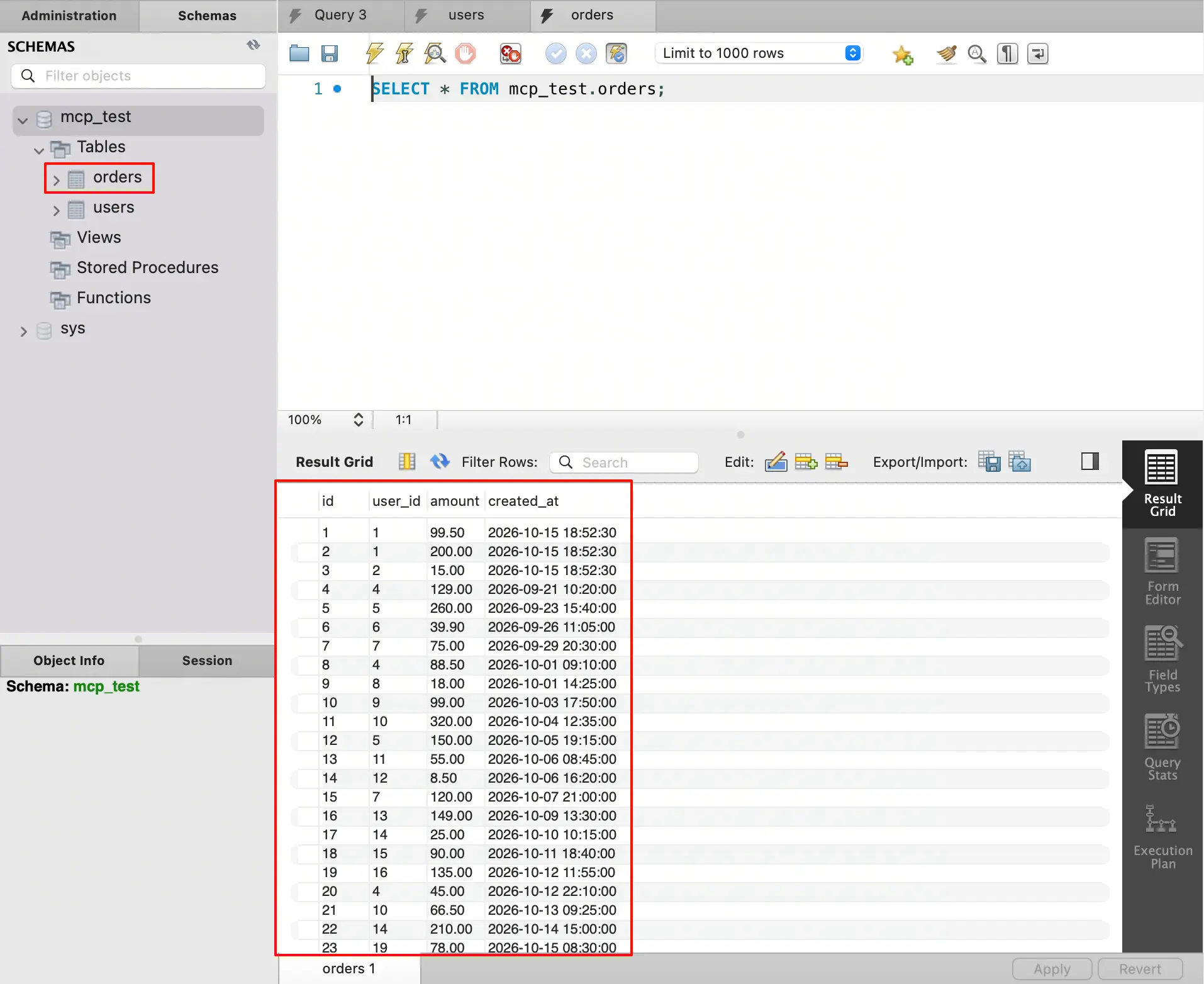The width and height of the screenshot is (1204, 984).
Task: Change the 100% zoom stepper
Action: tap(359, 420)
